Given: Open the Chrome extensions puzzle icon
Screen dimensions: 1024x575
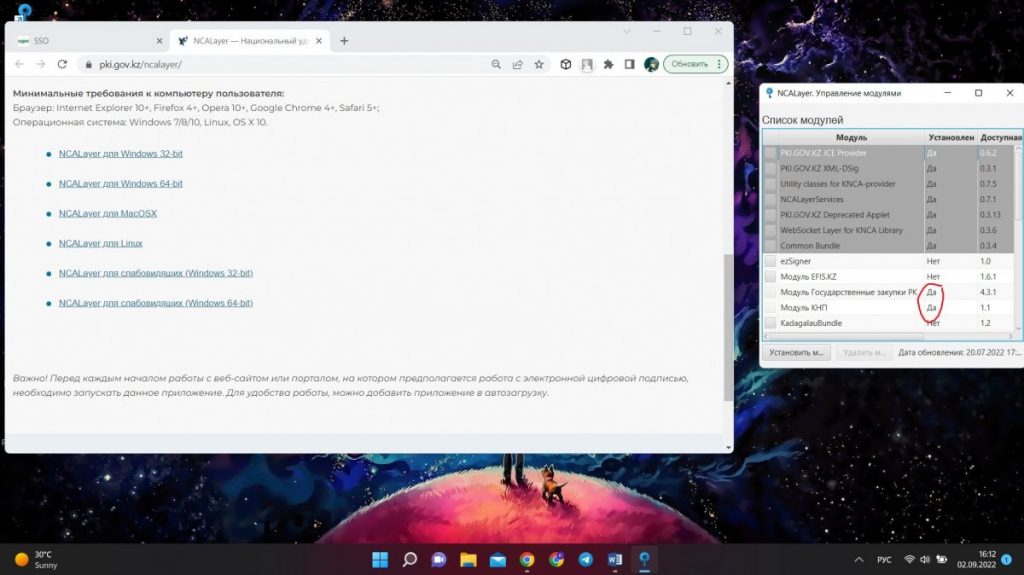Looking at the screenshot, I should (608, 64).
